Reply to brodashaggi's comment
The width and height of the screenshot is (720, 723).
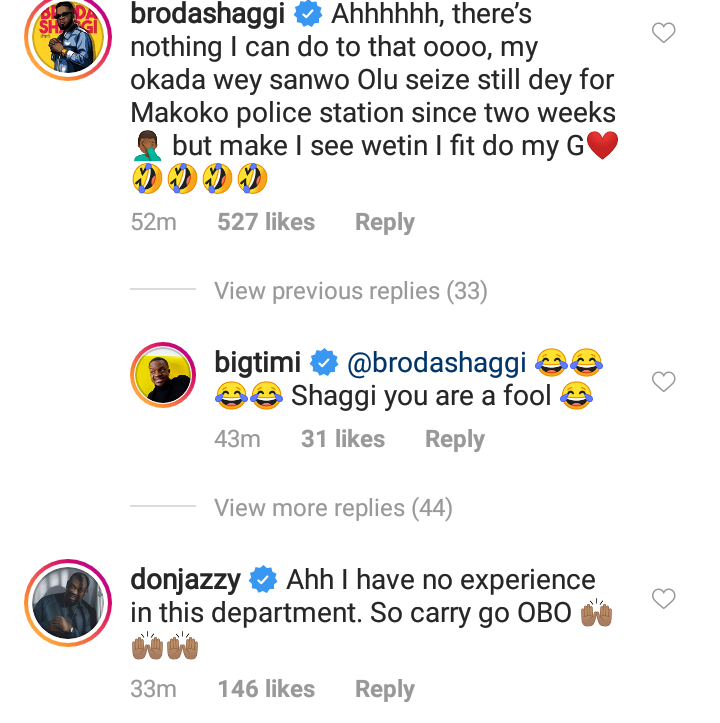[385, 222]
